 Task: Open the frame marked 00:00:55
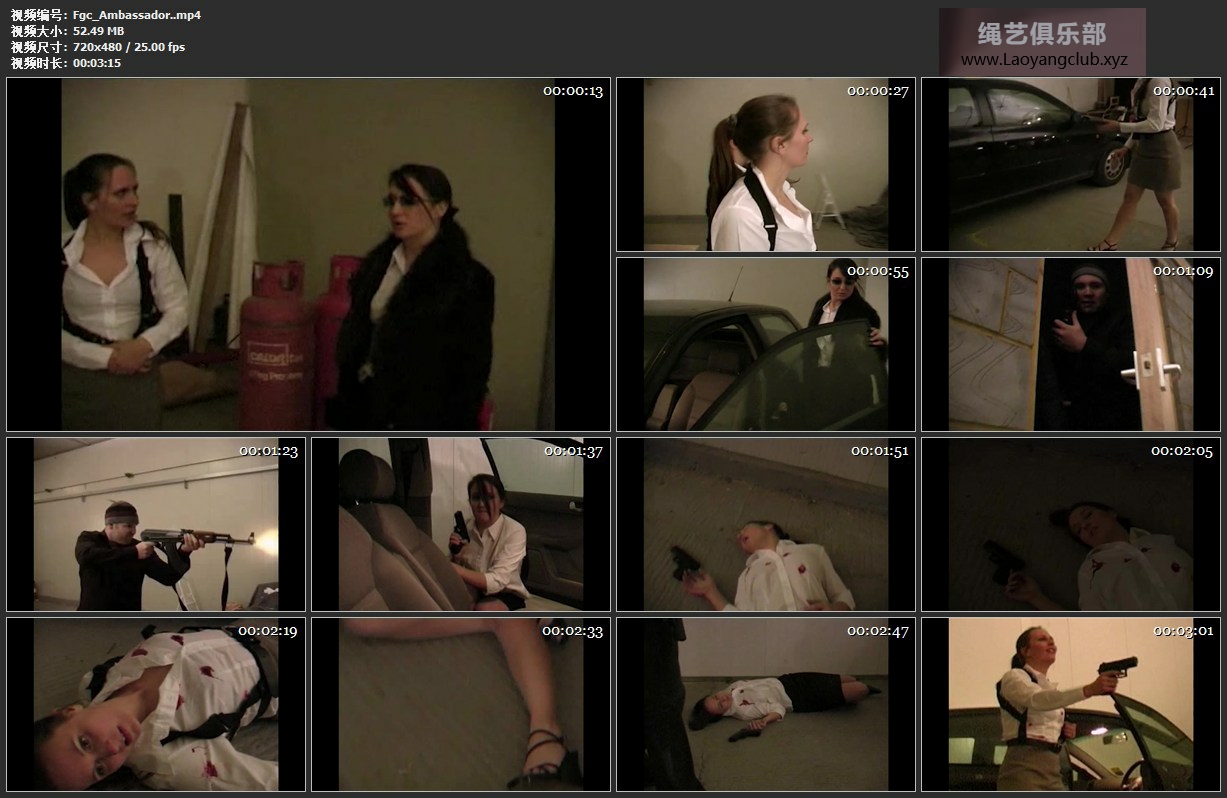pyautogui.click(x=765, y=344)
